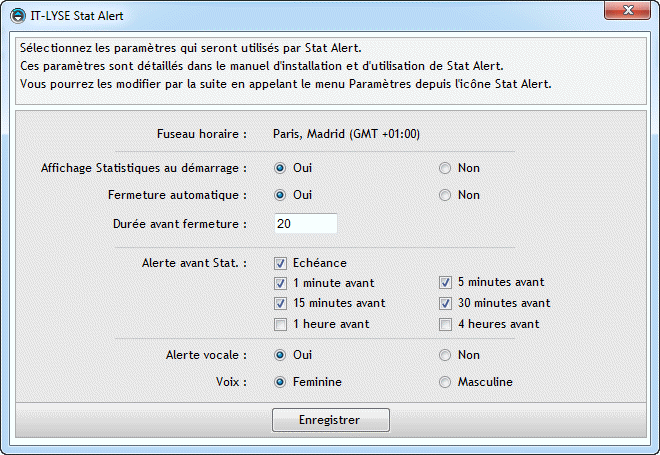Click the IT-LYSE Stat Alert title bar icon
Screen dimensions: 660x455
18,16
